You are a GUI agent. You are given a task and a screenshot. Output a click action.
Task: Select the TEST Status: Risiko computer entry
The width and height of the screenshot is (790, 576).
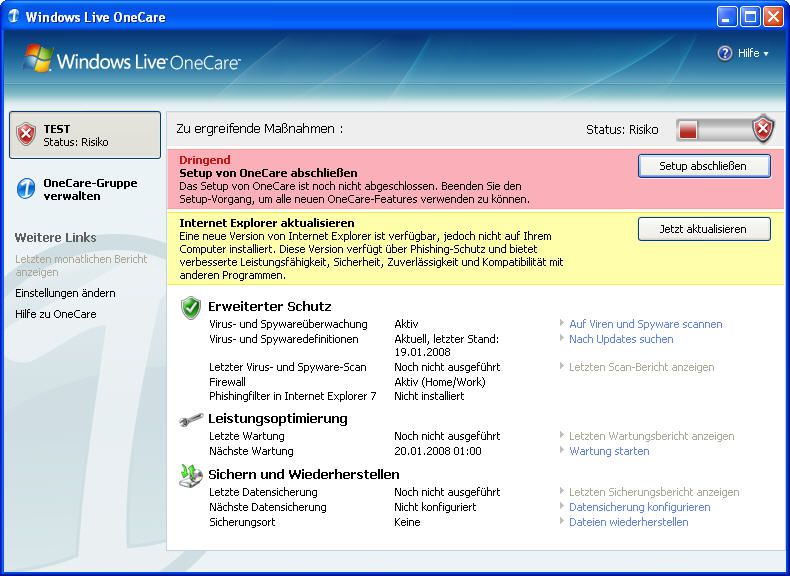85,135
